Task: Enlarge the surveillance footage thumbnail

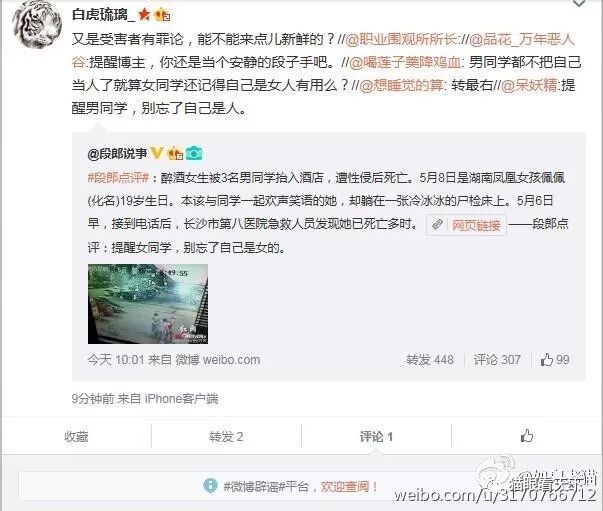Action: click(x=148, y=304)
